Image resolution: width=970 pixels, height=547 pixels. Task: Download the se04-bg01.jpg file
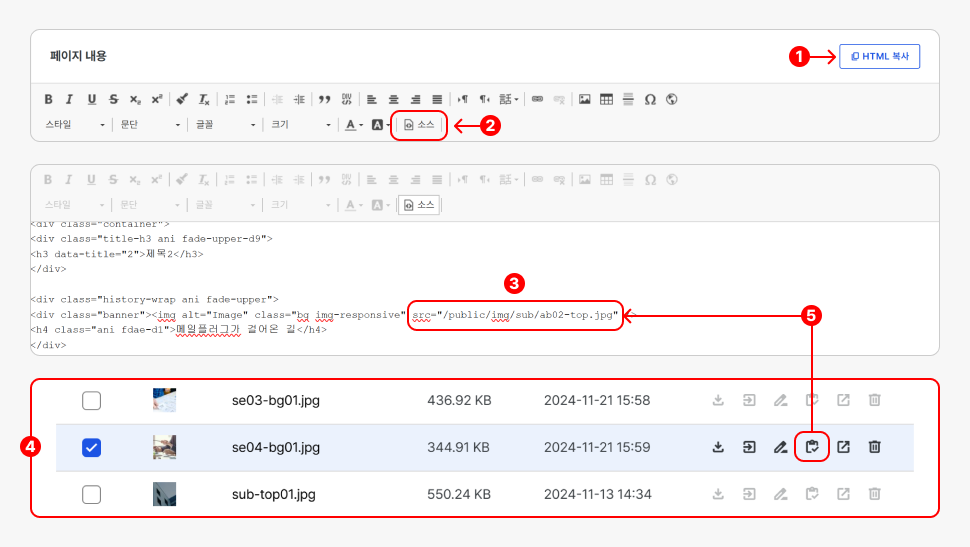click(718, 447)
